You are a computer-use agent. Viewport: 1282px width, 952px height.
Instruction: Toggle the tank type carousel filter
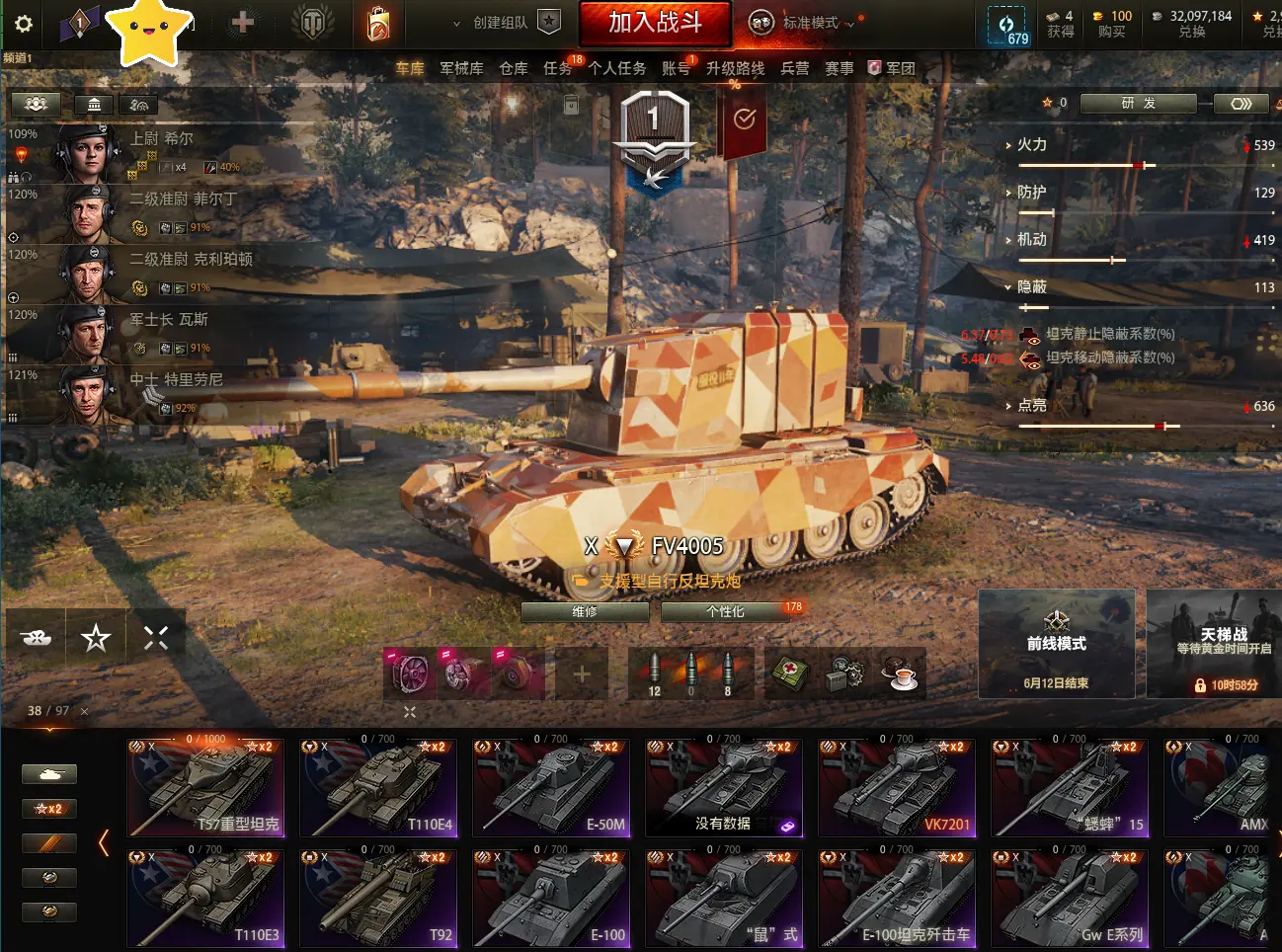[x=48, y=774]
